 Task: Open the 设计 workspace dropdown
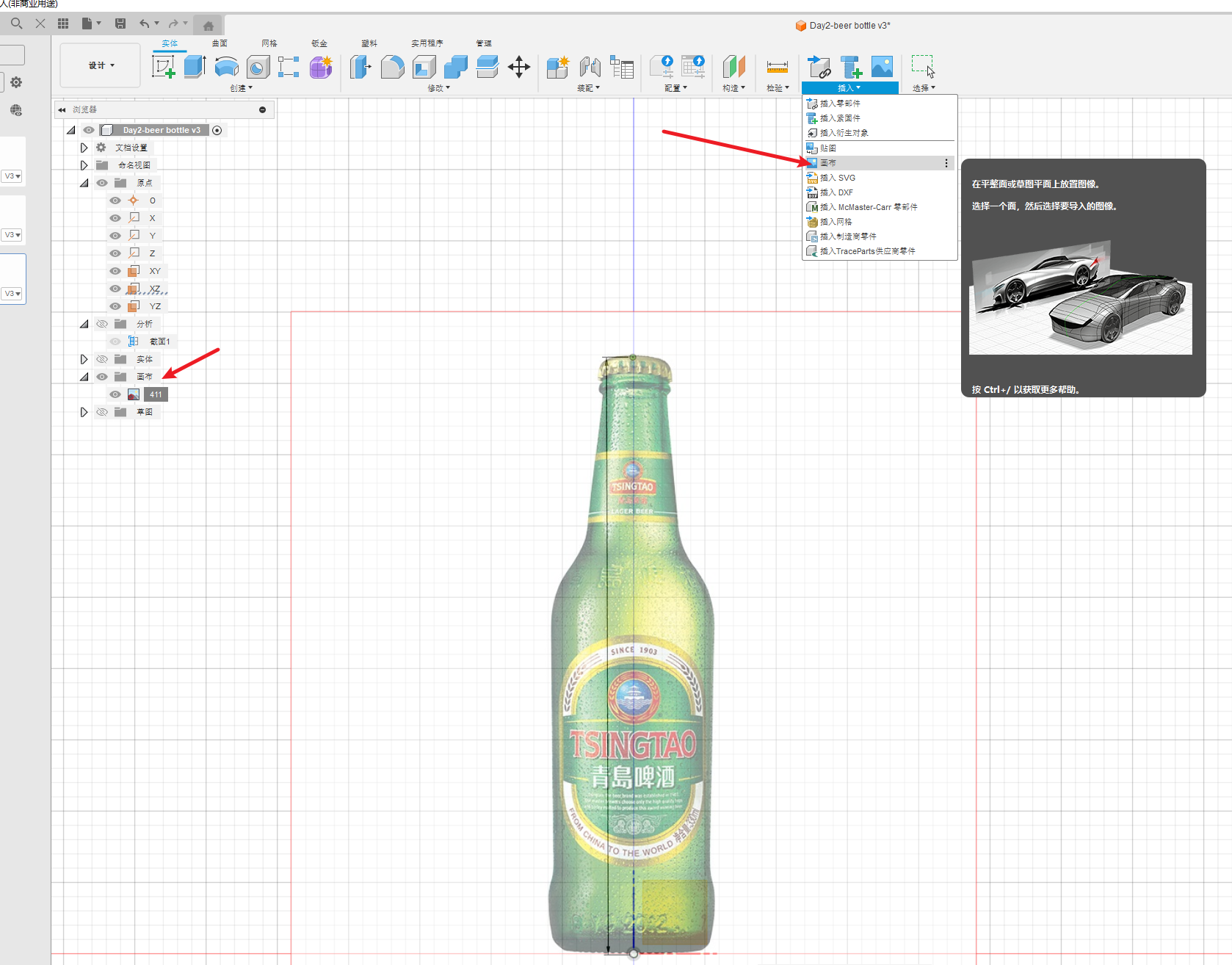coord(101,65)
